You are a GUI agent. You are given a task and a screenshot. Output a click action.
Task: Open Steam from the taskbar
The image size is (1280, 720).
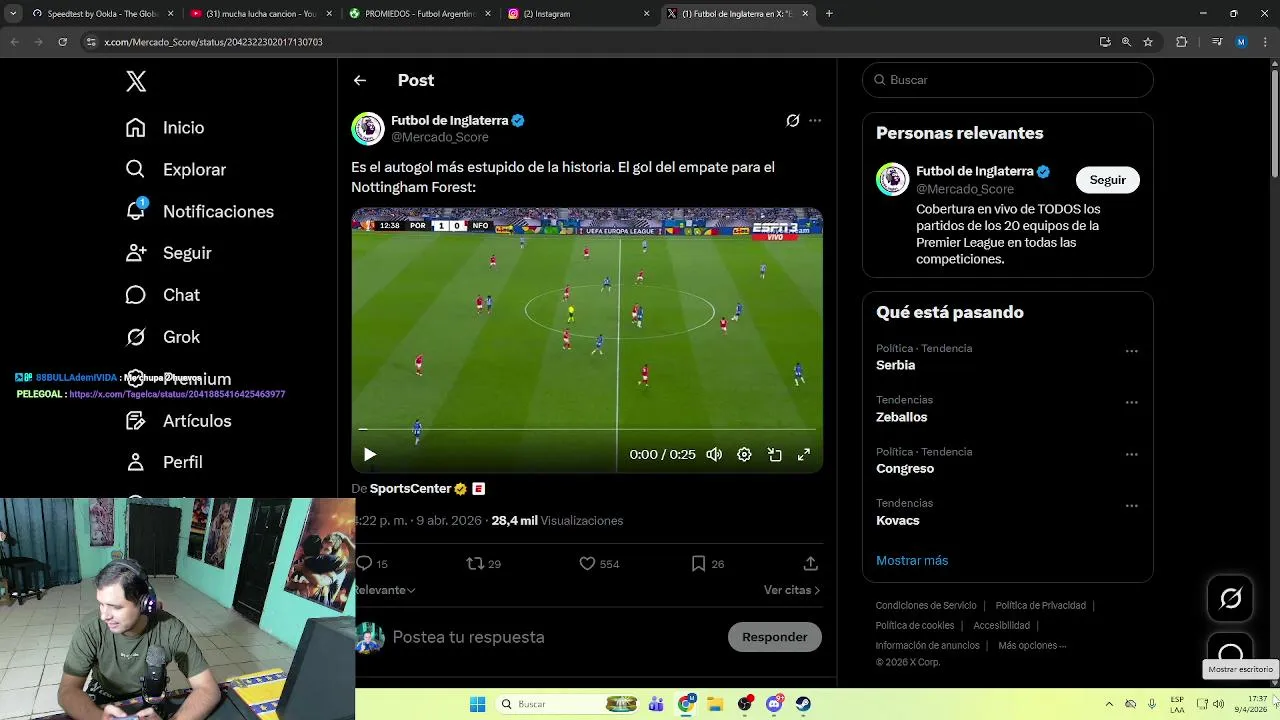pyautogui.click(x=803, y=704)
